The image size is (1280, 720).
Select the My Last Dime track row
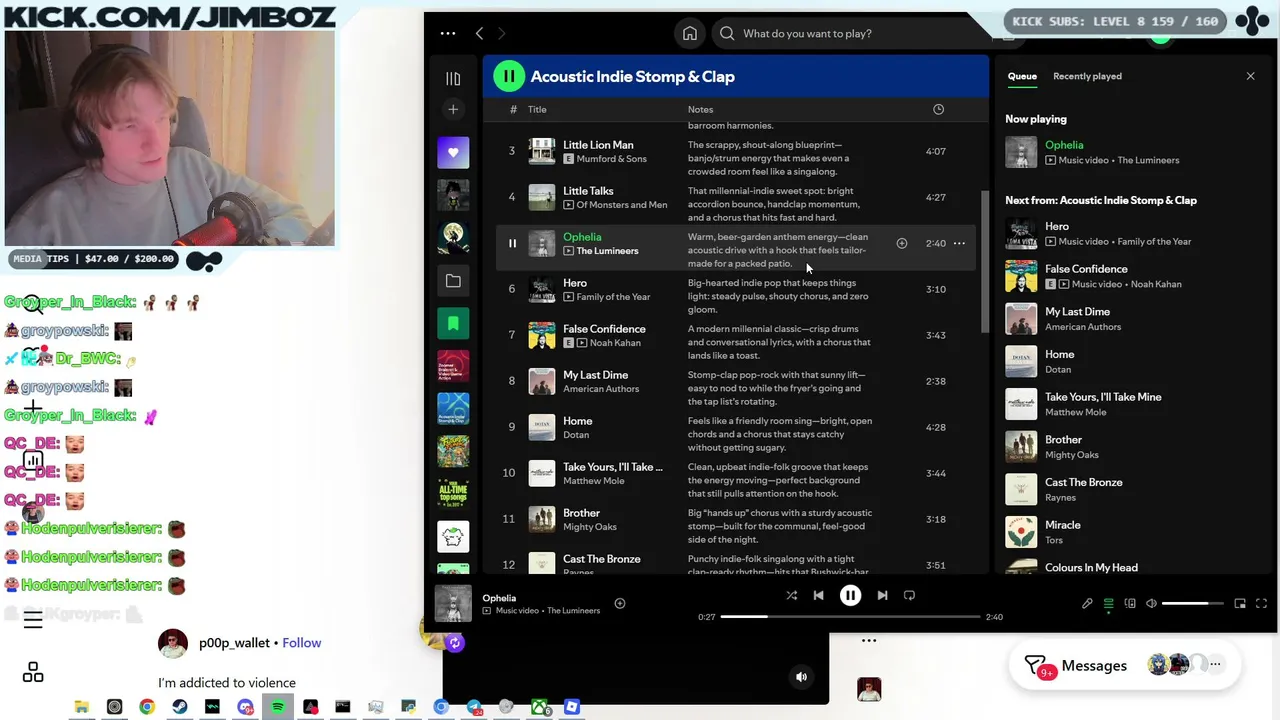735,381
